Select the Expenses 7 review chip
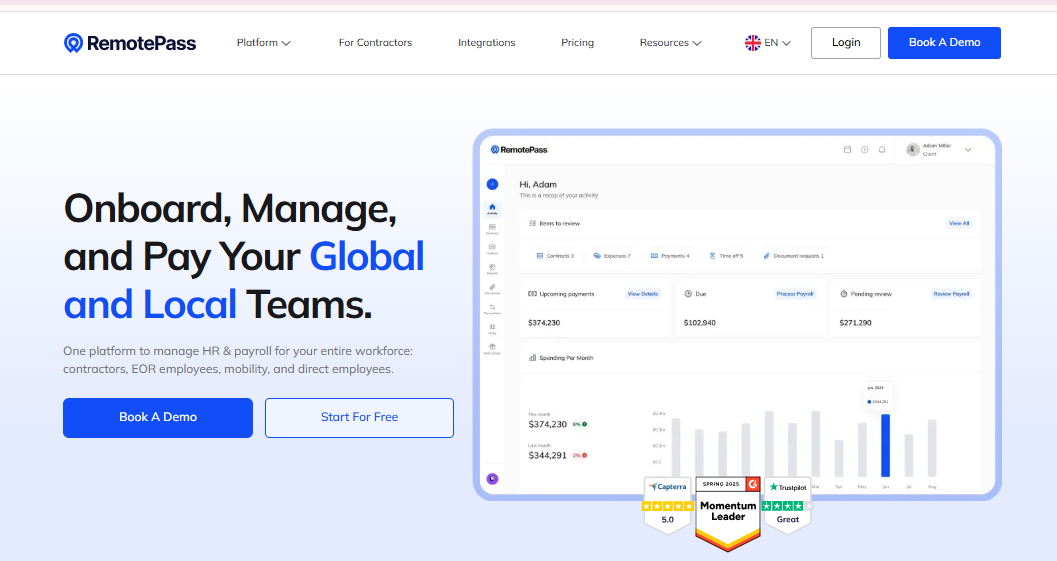Viewport: 1057px width, 561px height. (612, 256)
